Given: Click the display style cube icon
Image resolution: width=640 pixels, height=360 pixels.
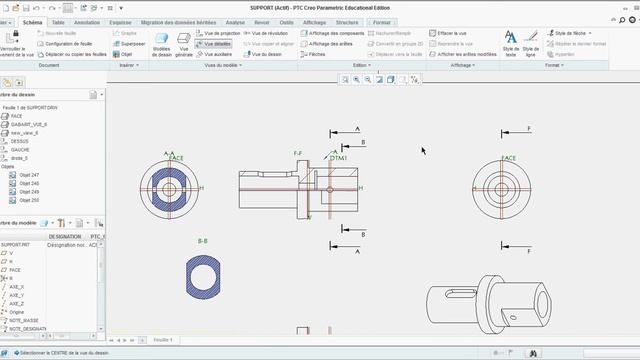Looking at the screenshot, I should 391,80.
